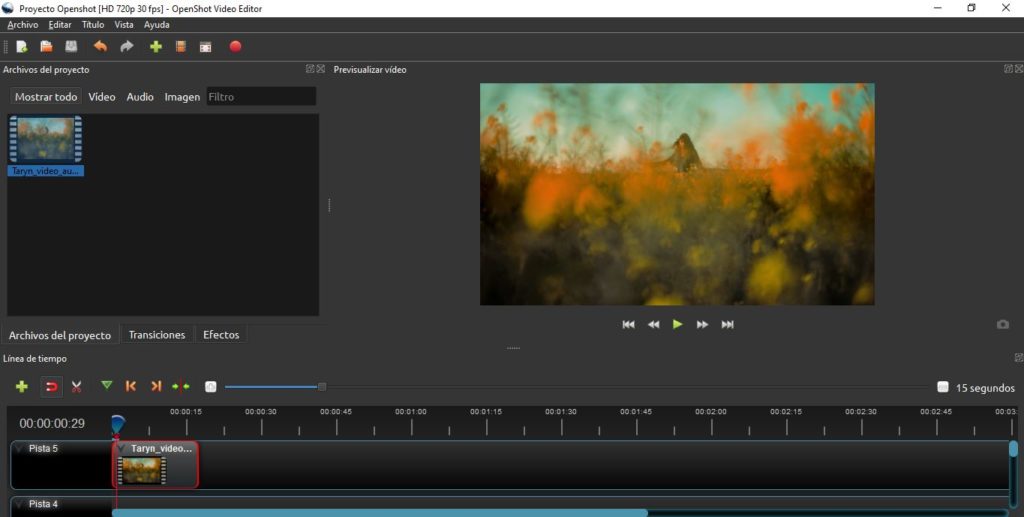Click the red Export Video button

point(236,46)
